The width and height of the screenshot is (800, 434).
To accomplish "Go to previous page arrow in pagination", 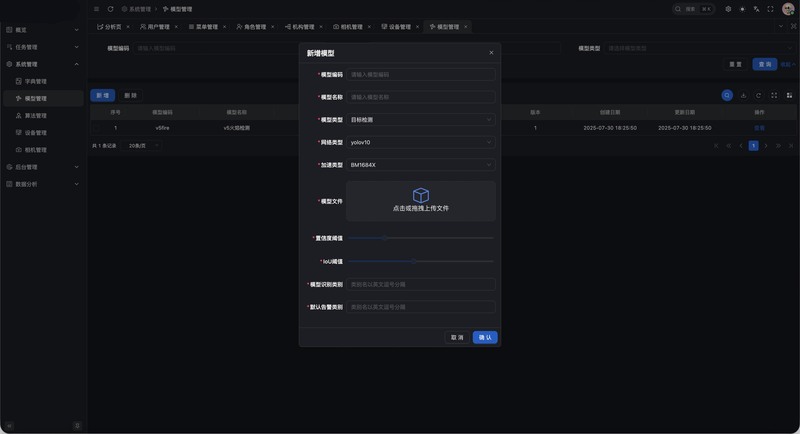I will 741,146.
